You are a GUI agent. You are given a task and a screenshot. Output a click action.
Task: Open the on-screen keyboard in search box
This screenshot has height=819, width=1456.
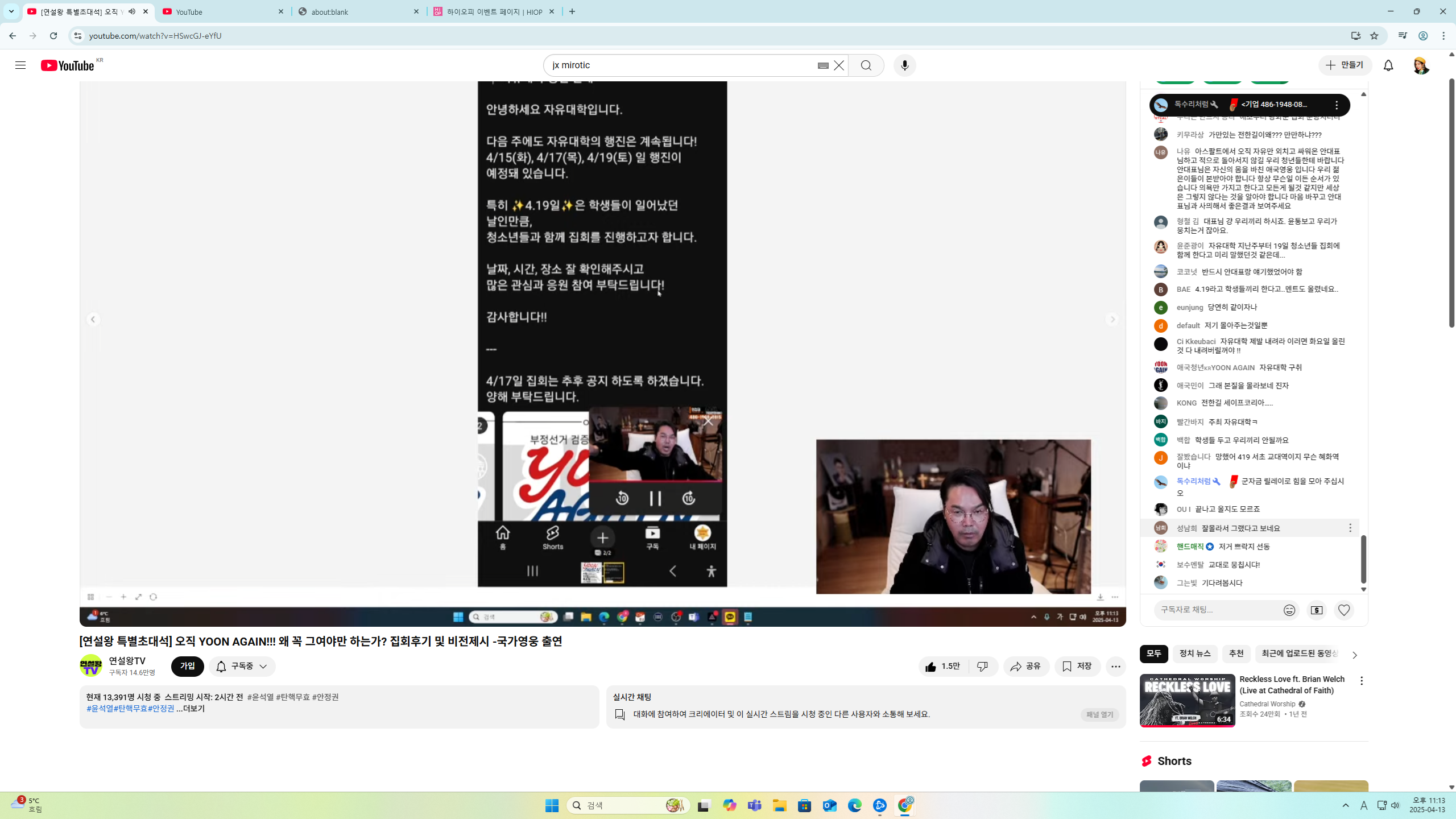[x=823, y=65]
